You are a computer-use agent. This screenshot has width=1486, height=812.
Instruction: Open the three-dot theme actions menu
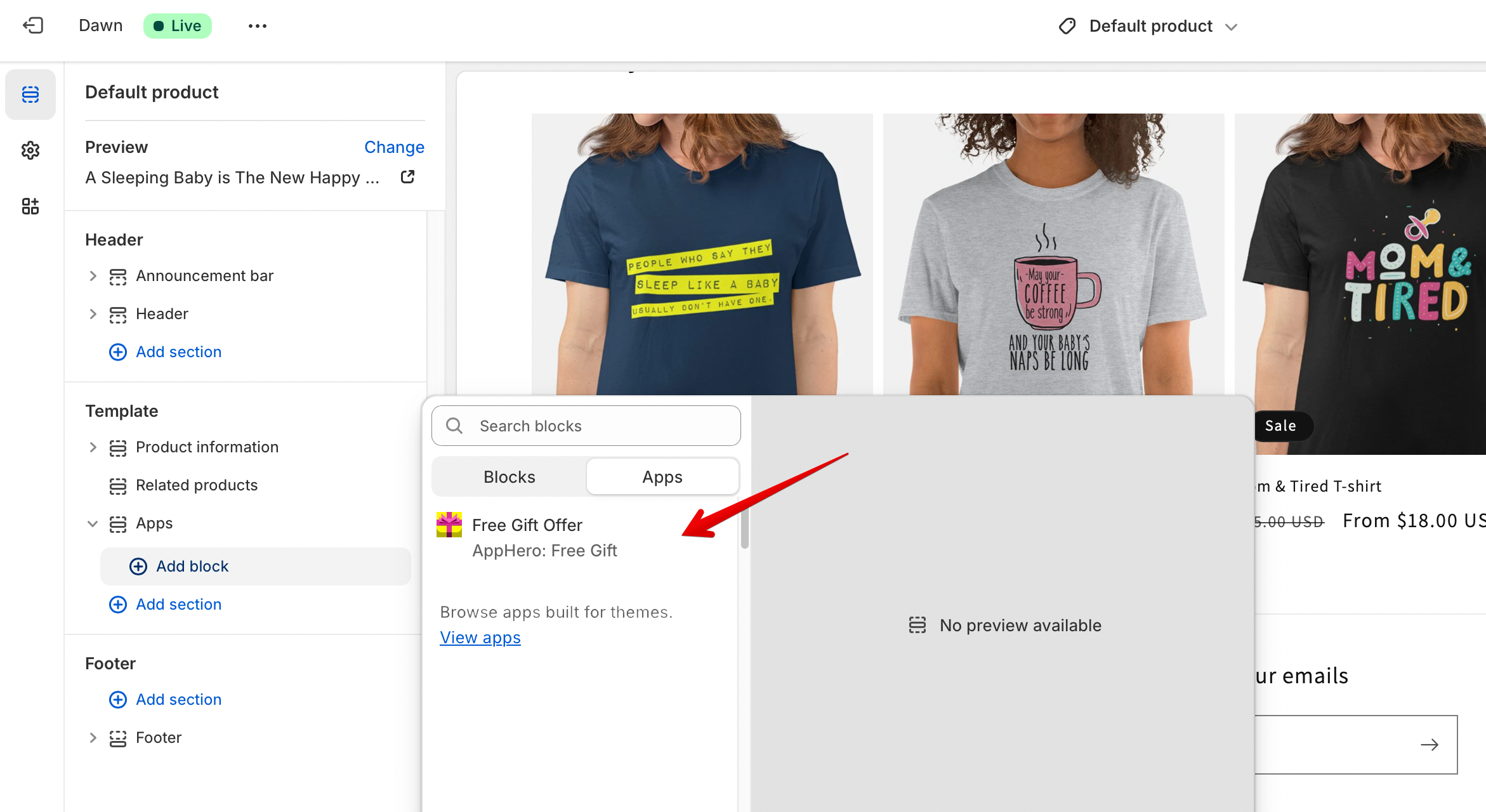[257, 26]
